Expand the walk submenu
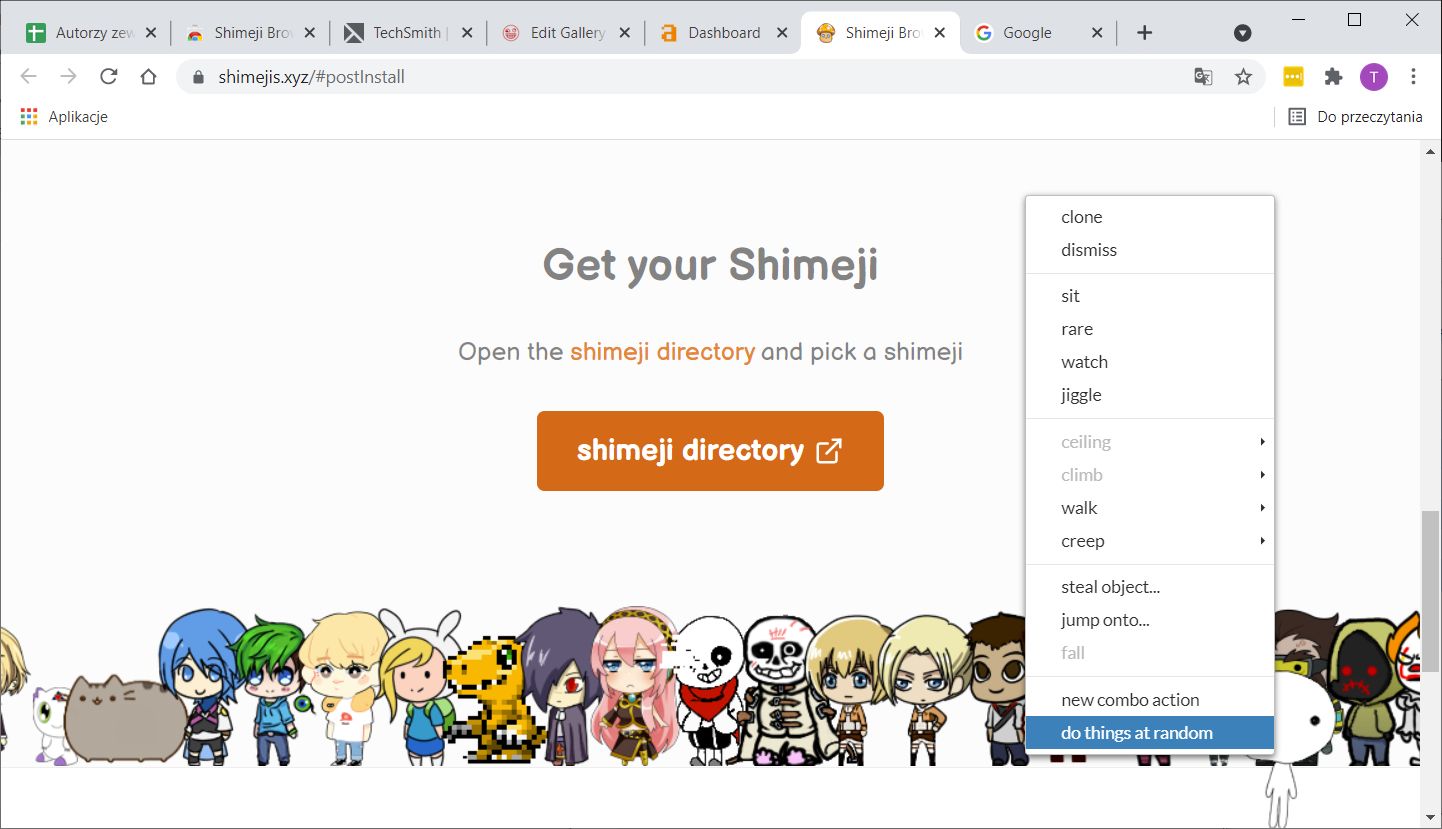Image resolution: width=1442 pixels, height=829 pixels. point(1150,508)
